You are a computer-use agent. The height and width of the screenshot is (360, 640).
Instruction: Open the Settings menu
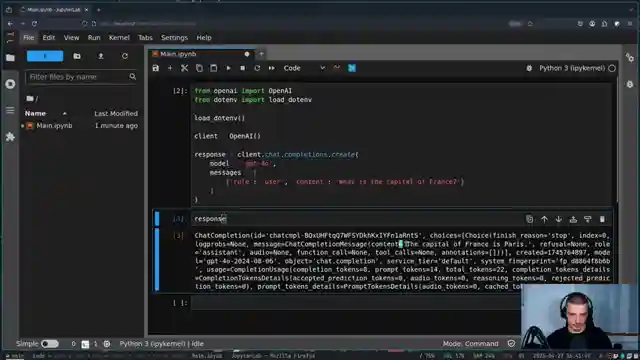pyautogui.click(x=174, y=38)
